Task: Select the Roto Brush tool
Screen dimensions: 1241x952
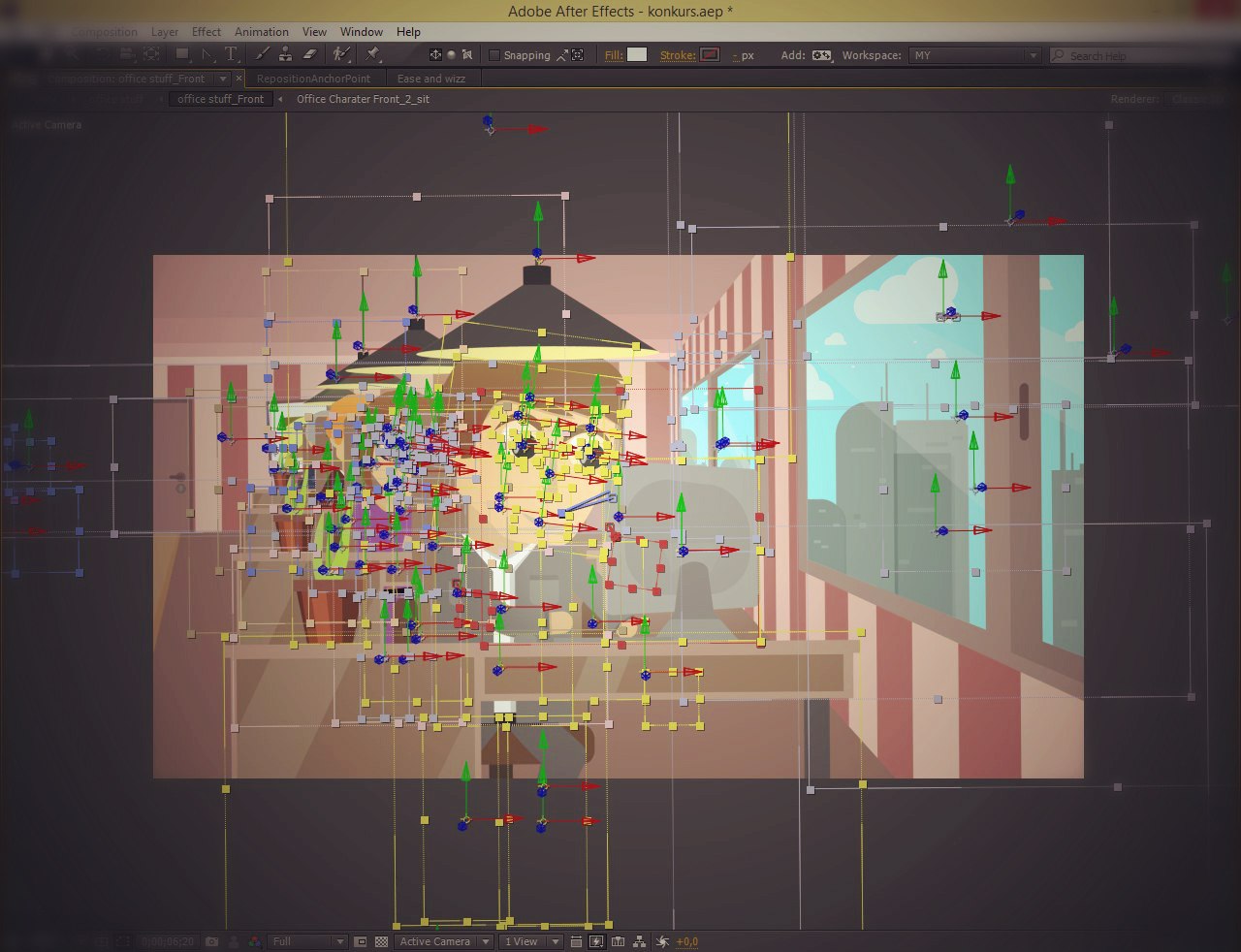Action: pos(340,54)
